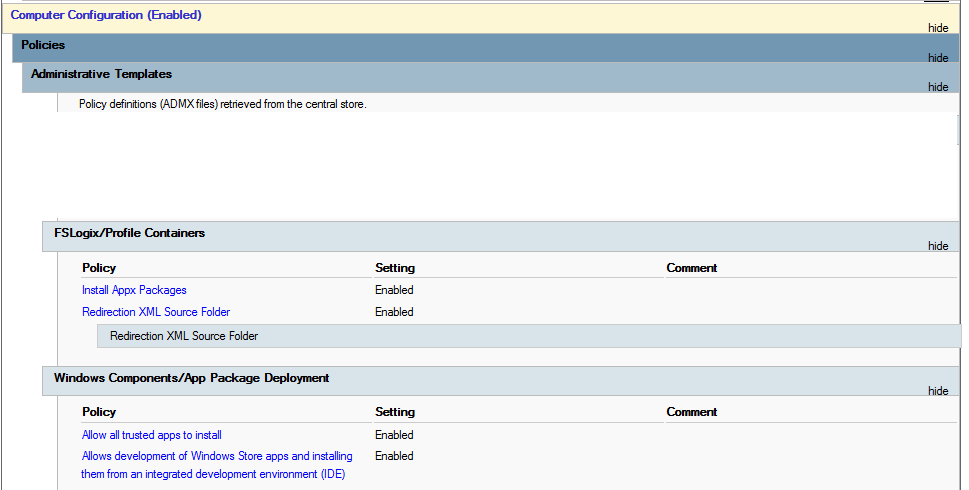Open Redirection XML Source Folder policy link
The image size is (969, 490).
[156, 312]
